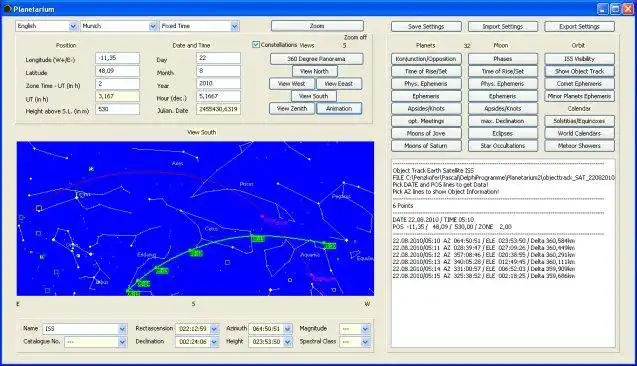Click the Year input field
Screen dimensions: 637x366
pyautogui.click(x=218, y=84)
